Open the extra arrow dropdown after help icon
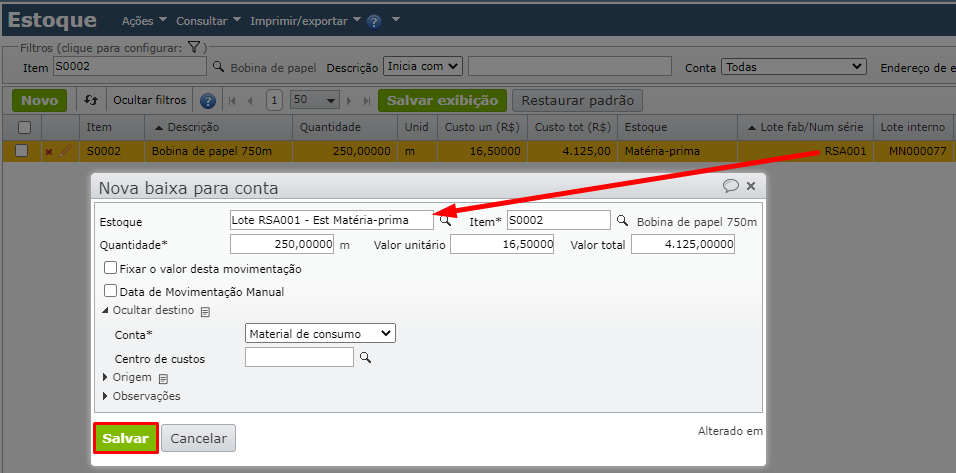The height and width of the screenshot is (473, 956). coord(396,20)
